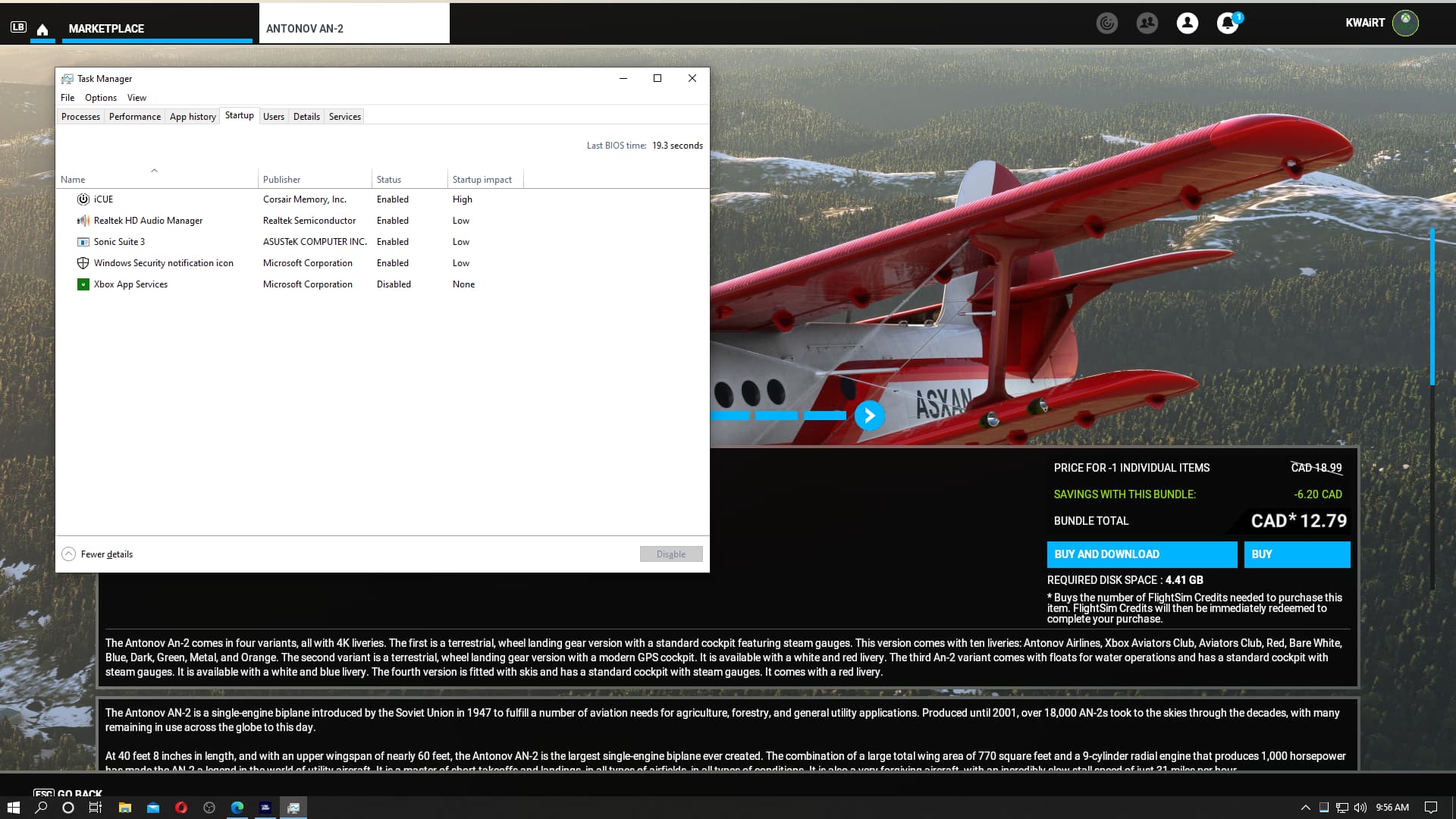Click the friends group icon
Screen dimensions: 1456x819
pos(1147,24)
